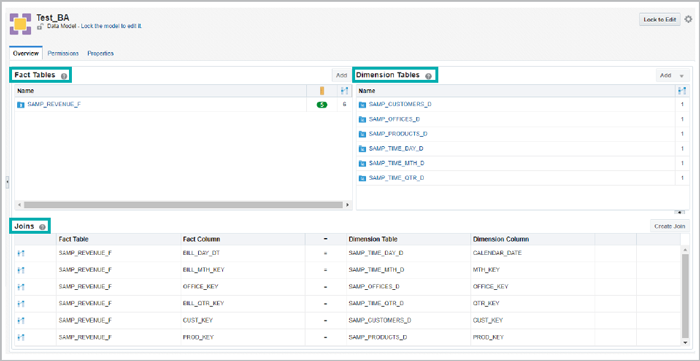Click the join icon on the BILL_DAY_DT row
Viewport: 700px width, 361px height.
pyautogui.click(x=21, y=253)
